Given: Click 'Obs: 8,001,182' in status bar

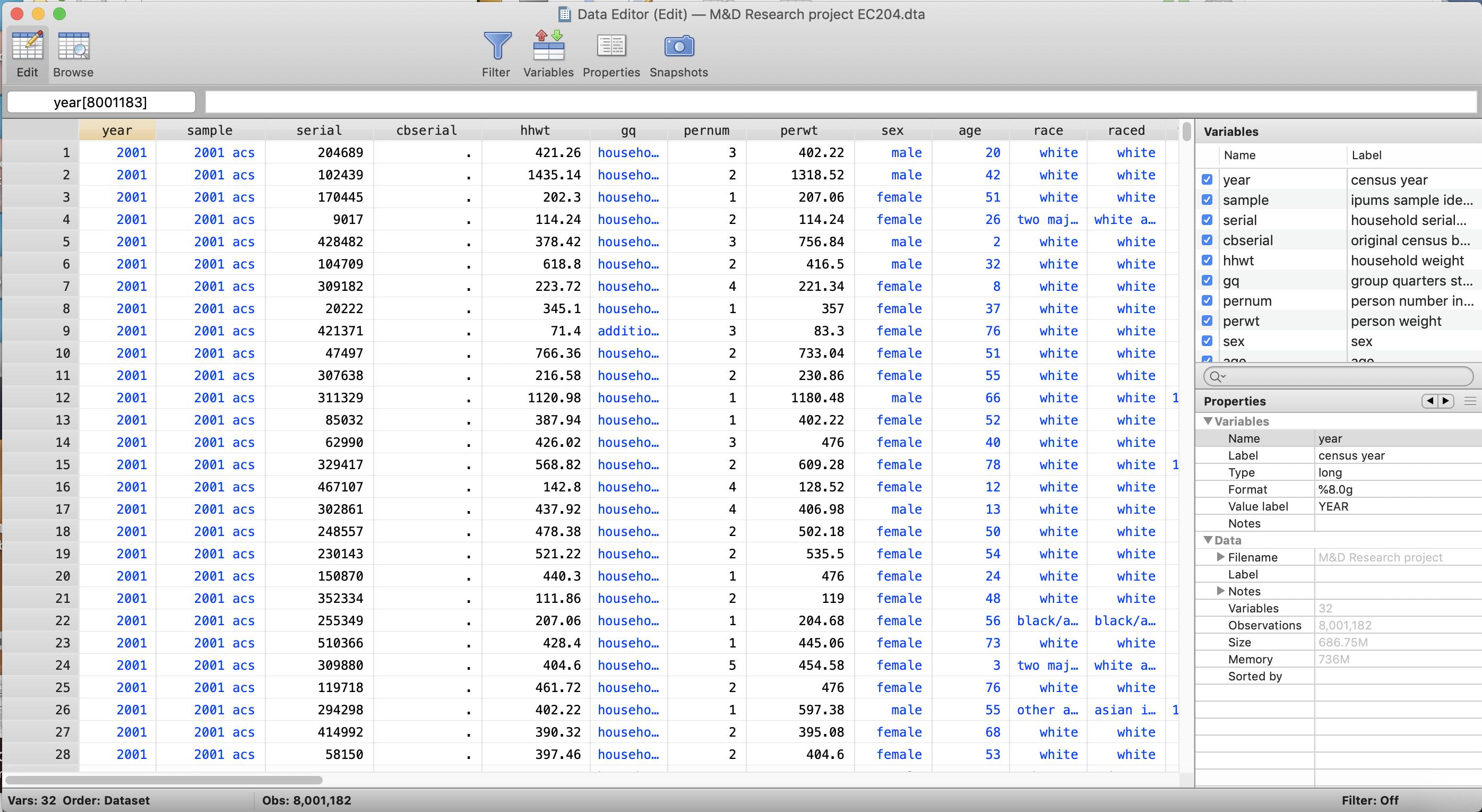Looking at the screenshot, I should tap(307, 800).
